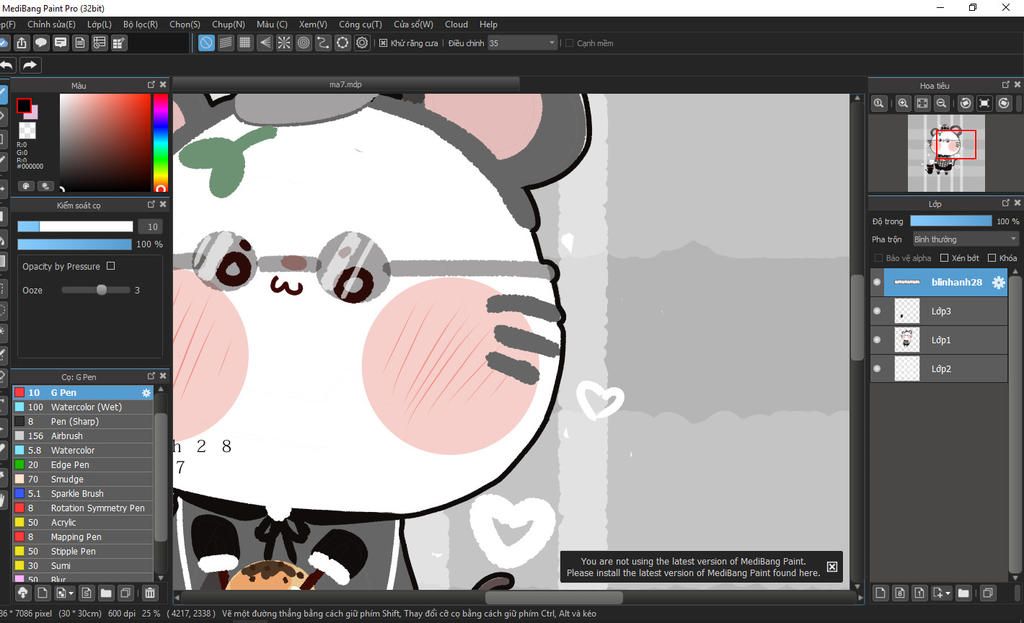Enable the parallel lines snap
The width and height of the screenshot is (1024, 623).
226,43
